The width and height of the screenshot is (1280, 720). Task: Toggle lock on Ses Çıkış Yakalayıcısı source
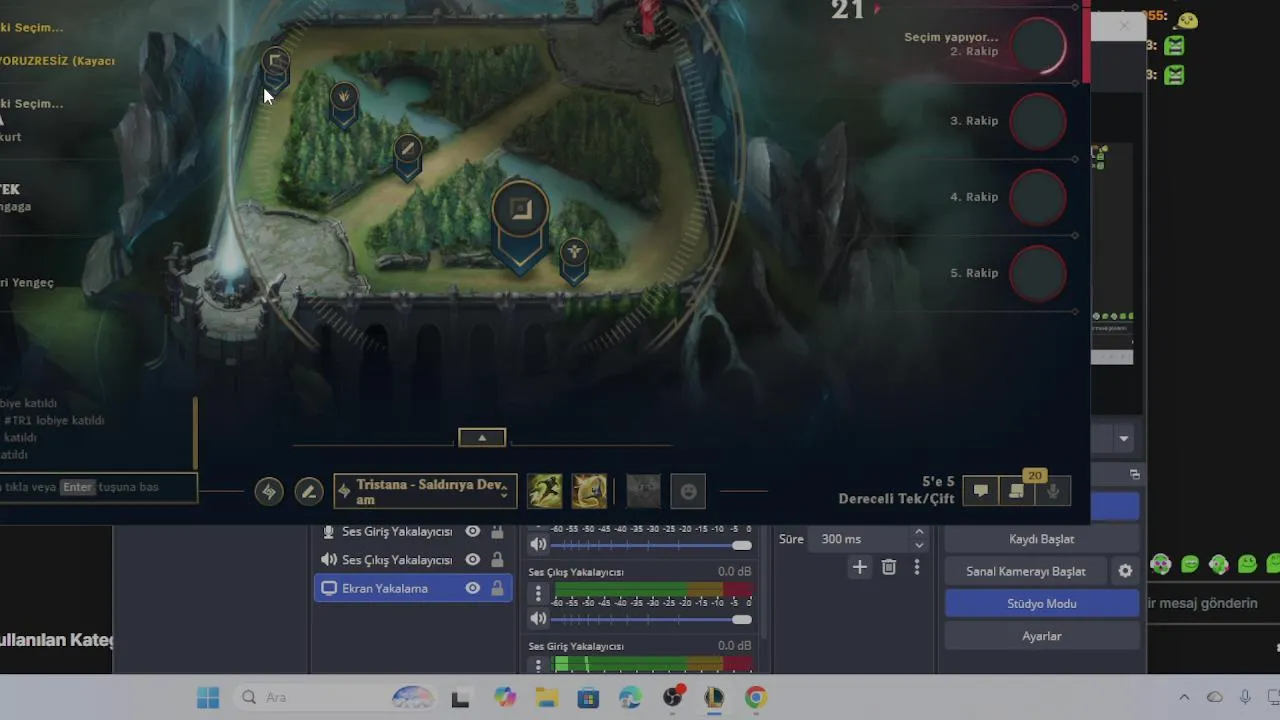click(x=497, y=560)
